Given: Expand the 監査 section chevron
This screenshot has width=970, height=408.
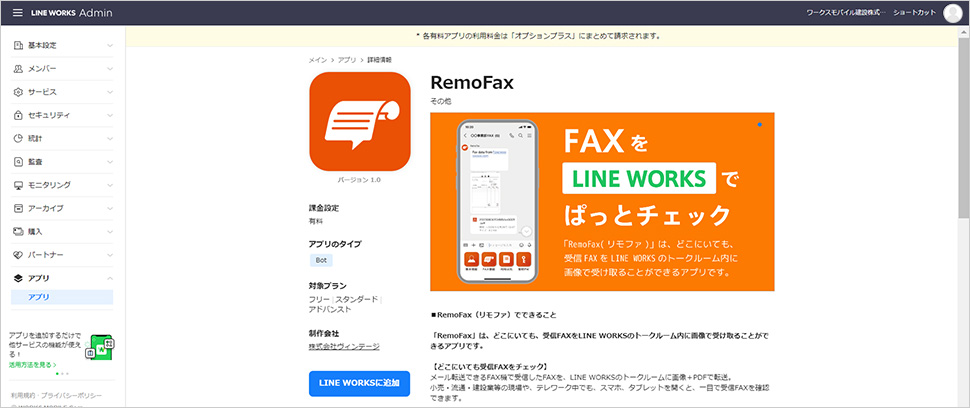Looking at the screenshot, I should pyautogui.click(x=109, y=162).
